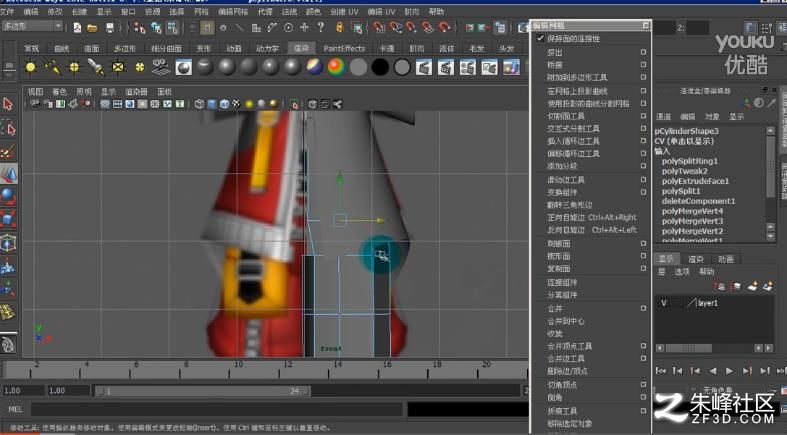Click the textured checker icon in viewport toolbar
Image resolution: width=787 pixels, height=435 pixels.
pyautogui.click(x=236, y=104)
